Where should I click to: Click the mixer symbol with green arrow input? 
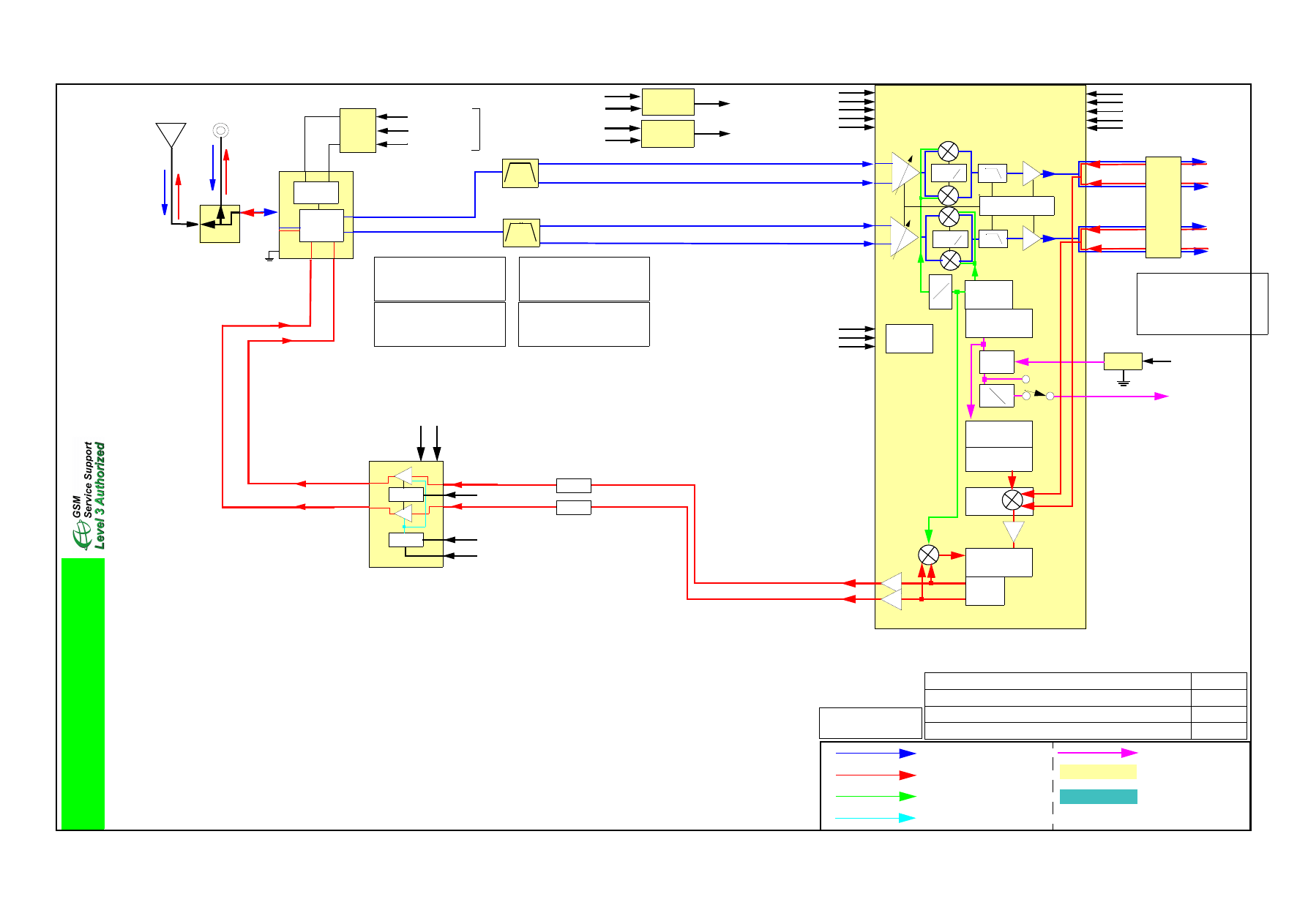[928, 555]
